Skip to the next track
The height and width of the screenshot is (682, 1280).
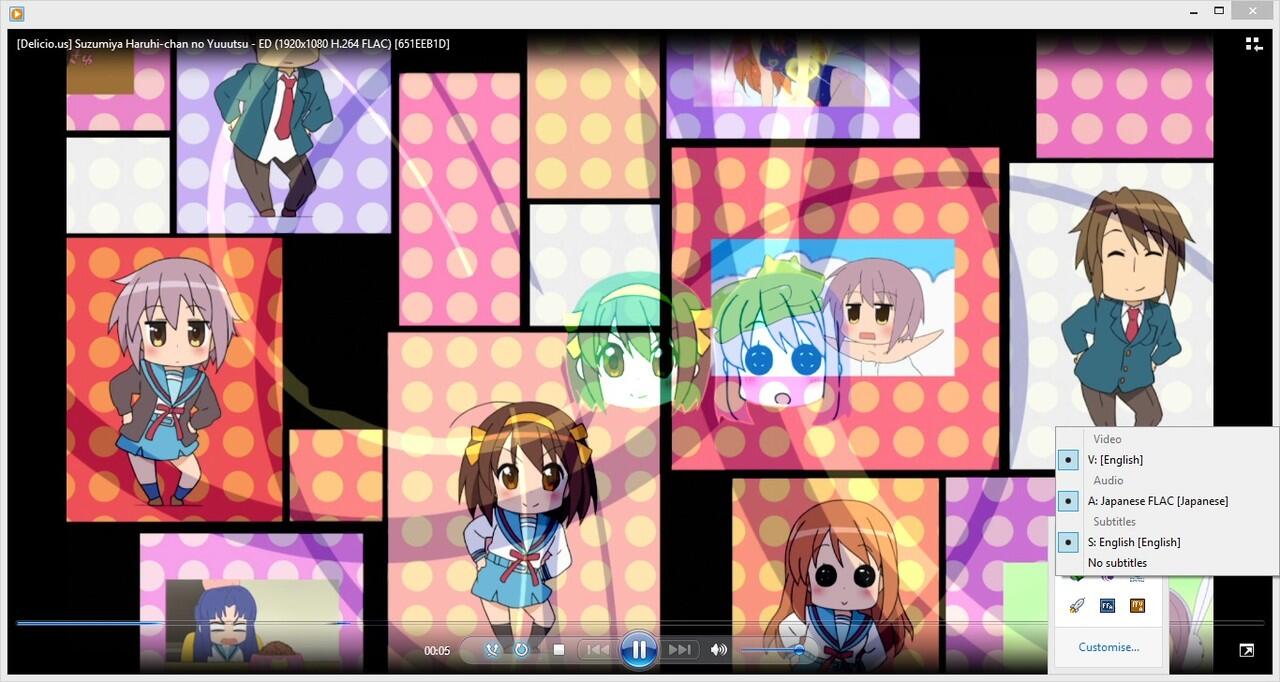point(679,650)
